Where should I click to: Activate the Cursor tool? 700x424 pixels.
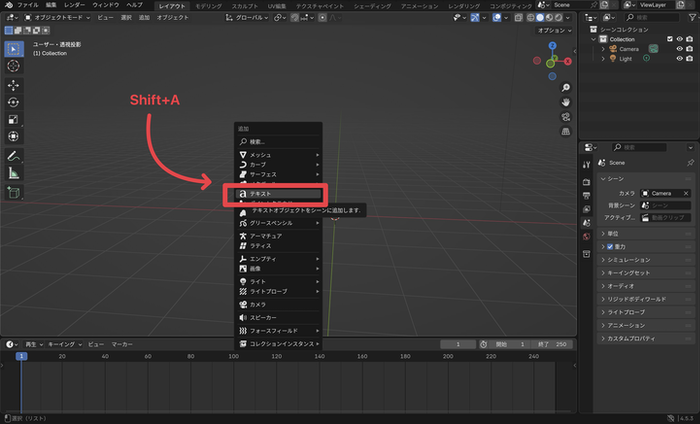(14, 65)
